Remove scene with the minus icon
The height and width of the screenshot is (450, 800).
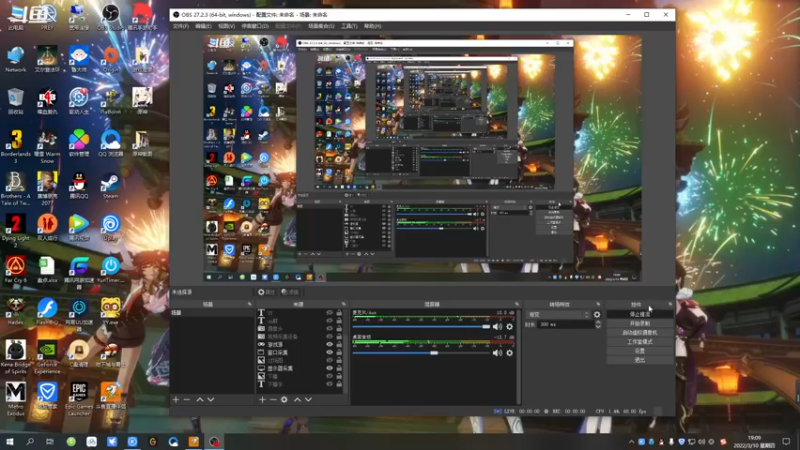point(187,400)
